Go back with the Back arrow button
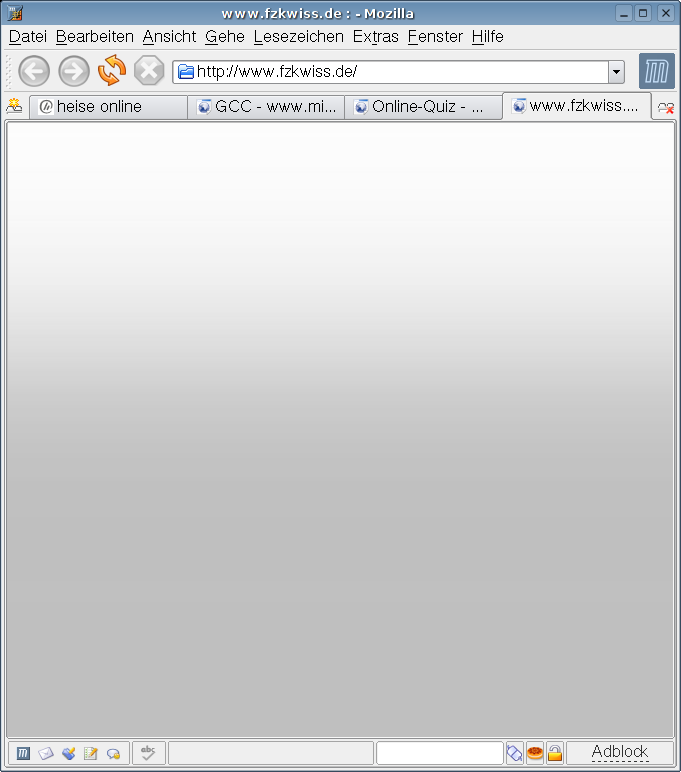Image resolution: width=681 pixels, height=772 pixels. (34, 71)
